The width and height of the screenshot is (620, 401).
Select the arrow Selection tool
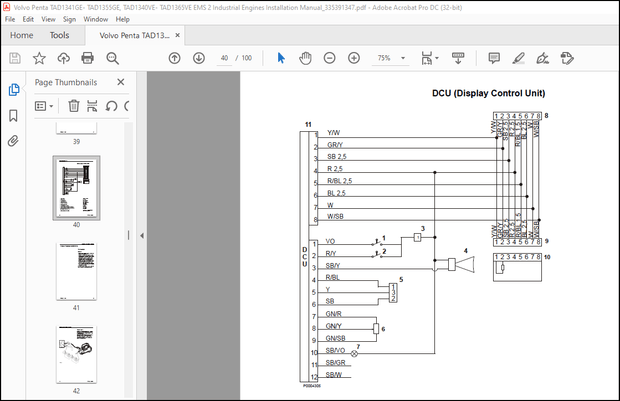[x=281, y=58]
